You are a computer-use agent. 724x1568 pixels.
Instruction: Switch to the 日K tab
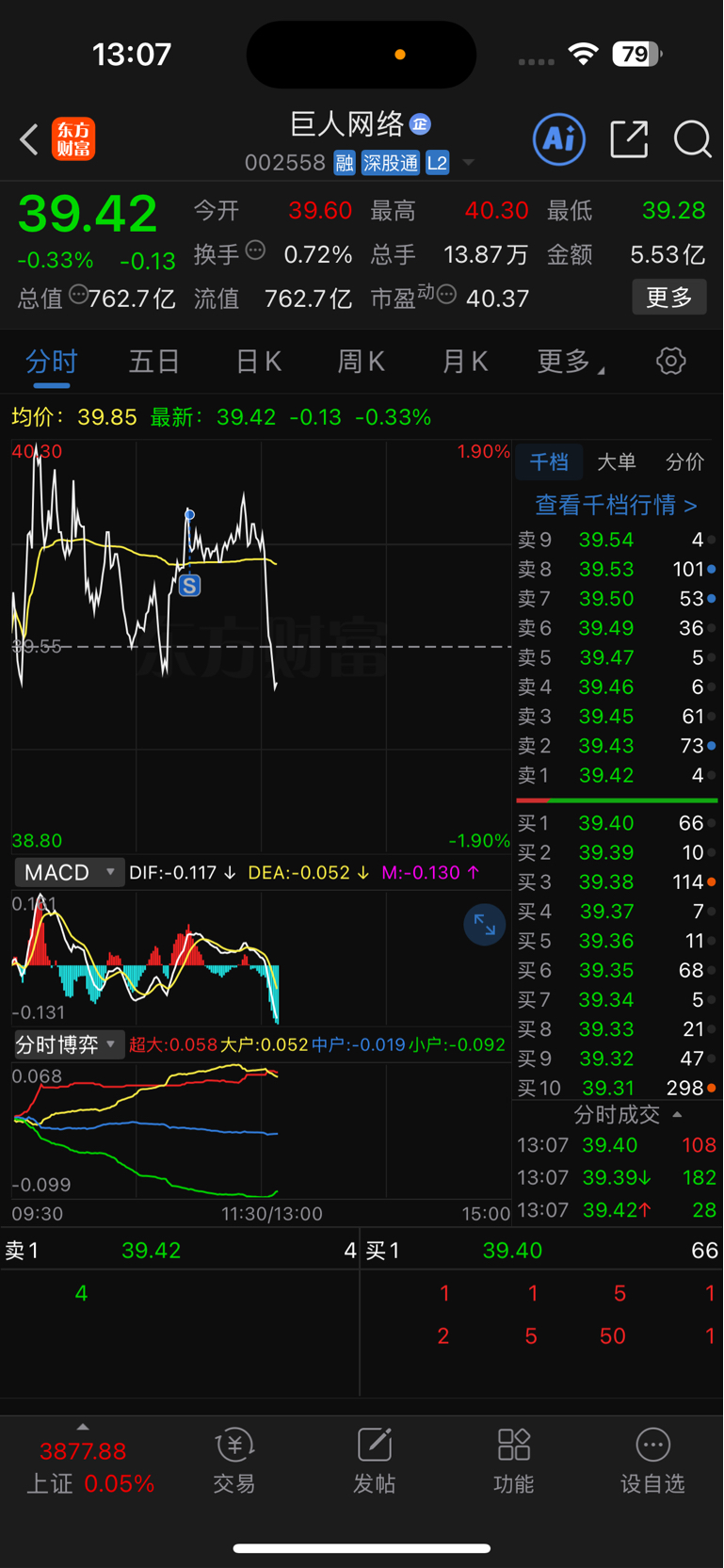[258, 362]
